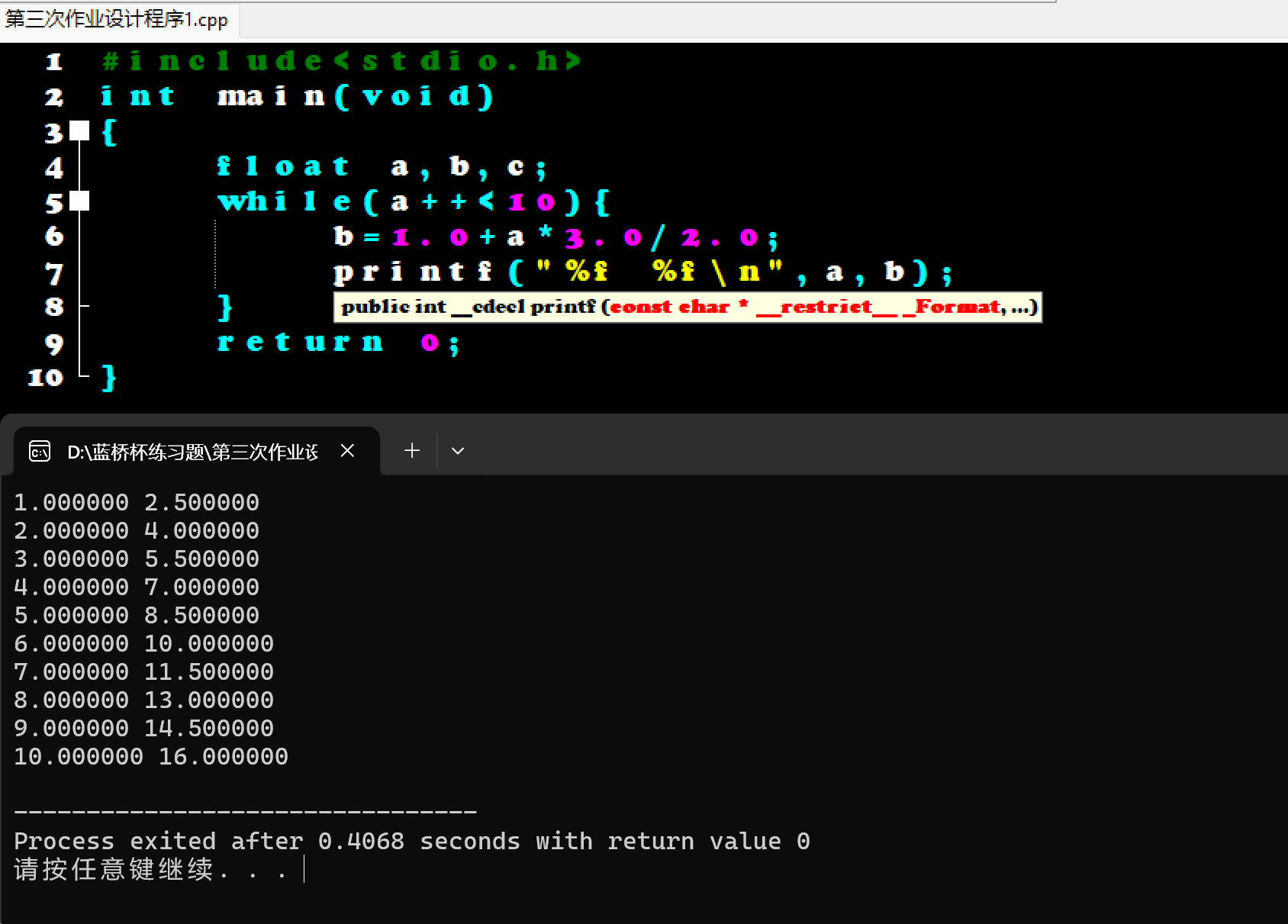
Task: Click the closing brace on line 10
Action: [109, 378]
